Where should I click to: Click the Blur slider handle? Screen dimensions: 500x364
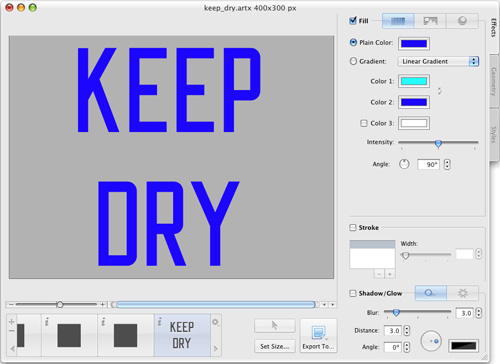396,313
